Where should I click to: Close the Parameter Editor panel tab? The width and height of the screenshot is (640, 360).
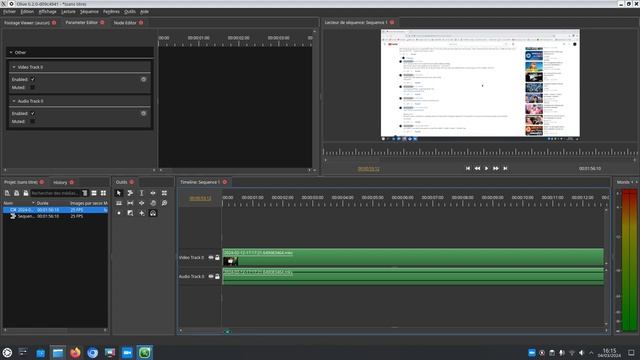tap(102, 22)
